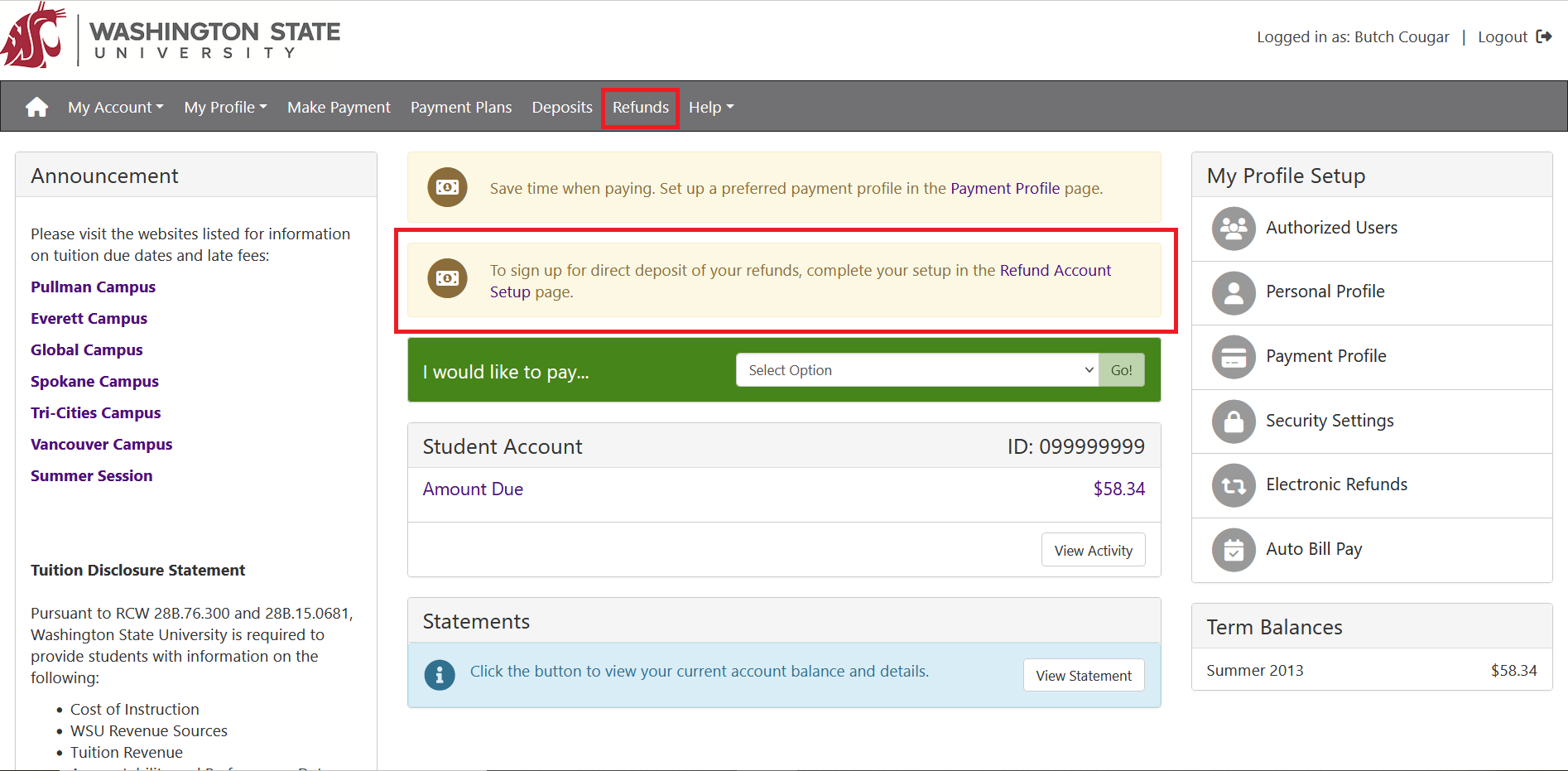Screen dimensions: 1568x771
Task: Open the Refund Account Setup link
Action: coord(1056,270)
